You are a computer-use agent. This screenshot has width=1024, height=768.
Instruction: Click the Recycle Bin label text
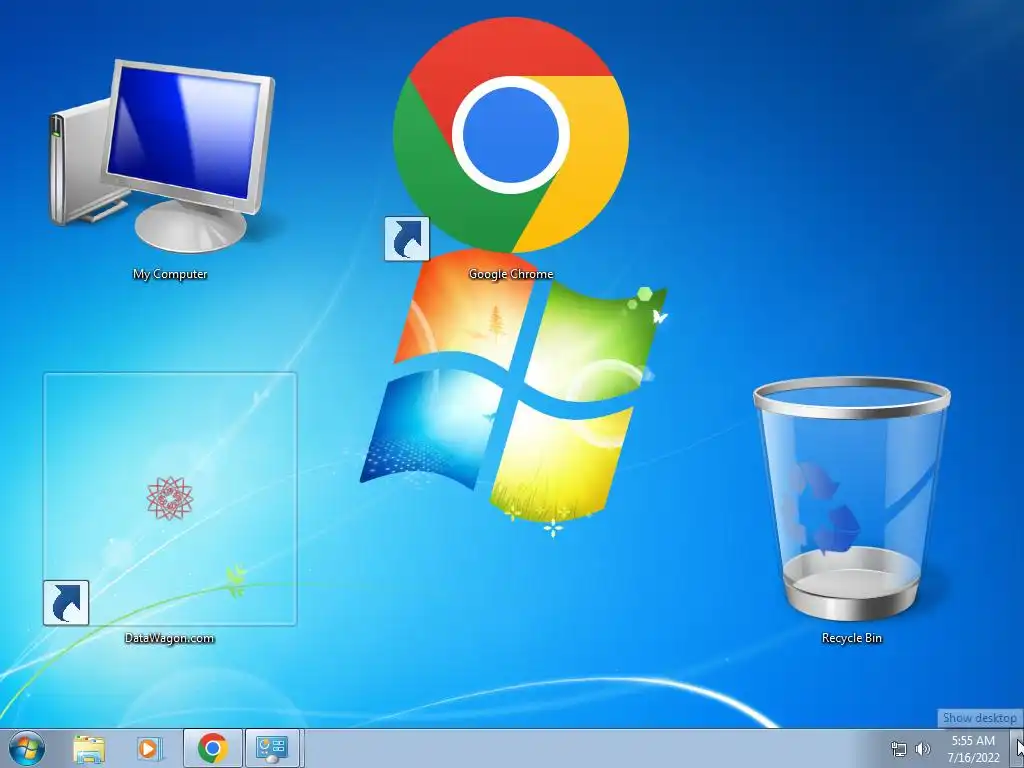point(852,638)
